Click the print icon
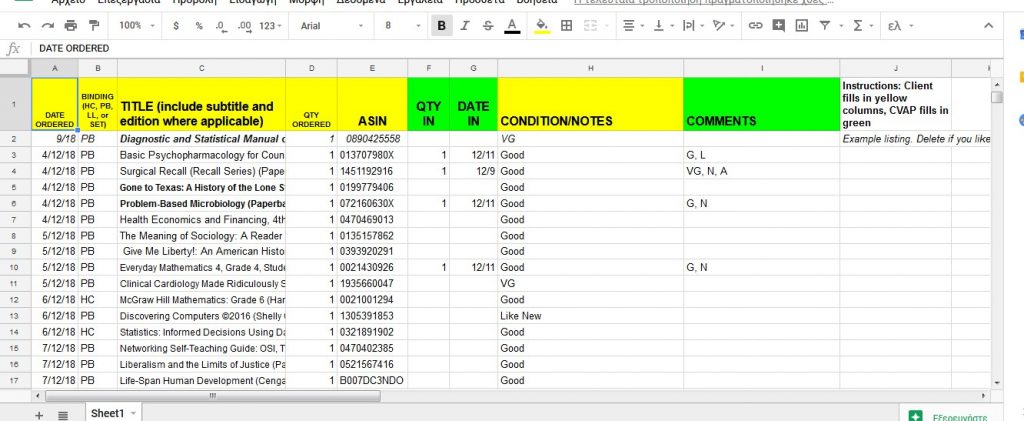Image resolution: width=1024 pixels, height=421 pixels. [x=71, y=25]
